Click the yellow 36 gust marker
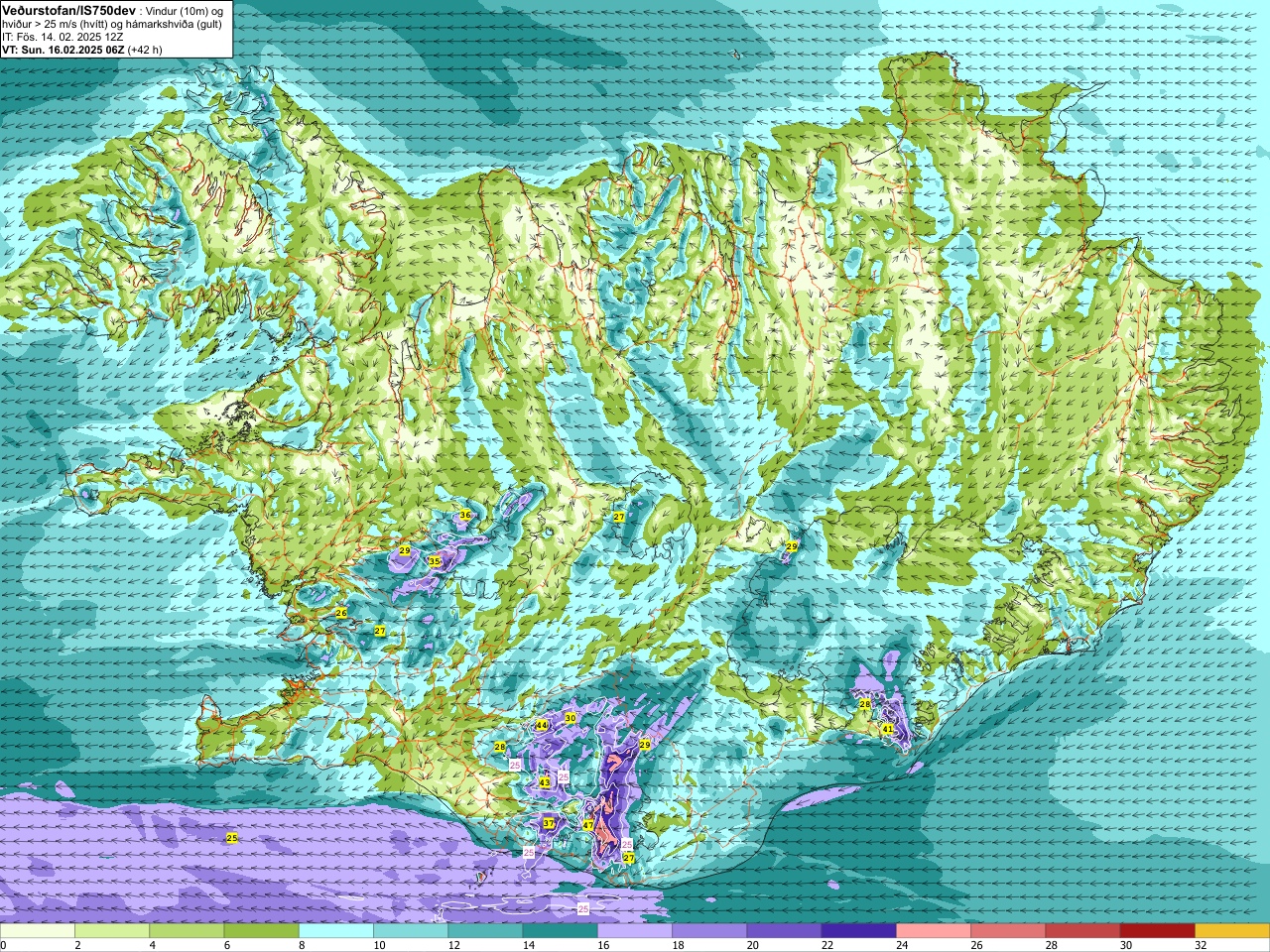Viewport: 1270px width, 952px height. click(464, 515)
